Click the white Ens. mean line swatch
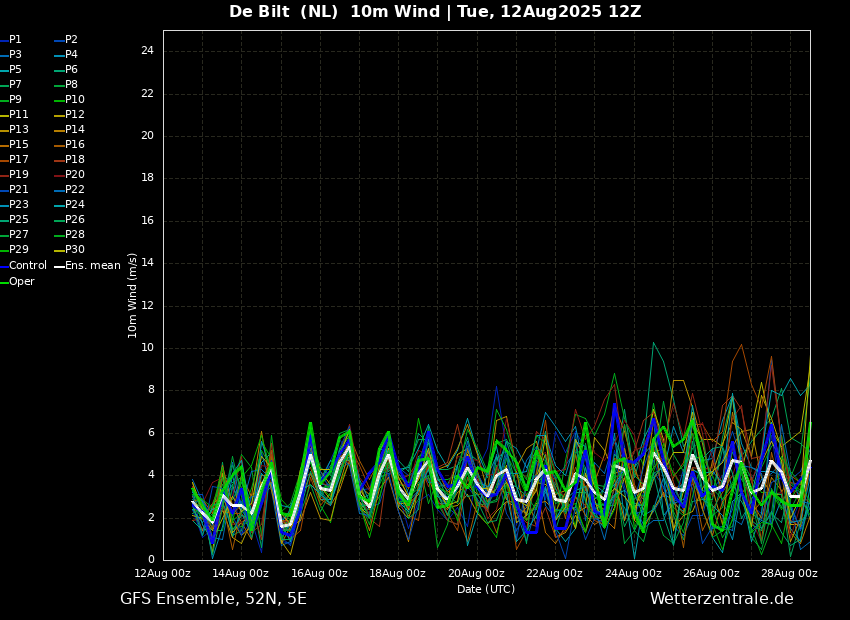850x620 pixels. click(59, 267)
